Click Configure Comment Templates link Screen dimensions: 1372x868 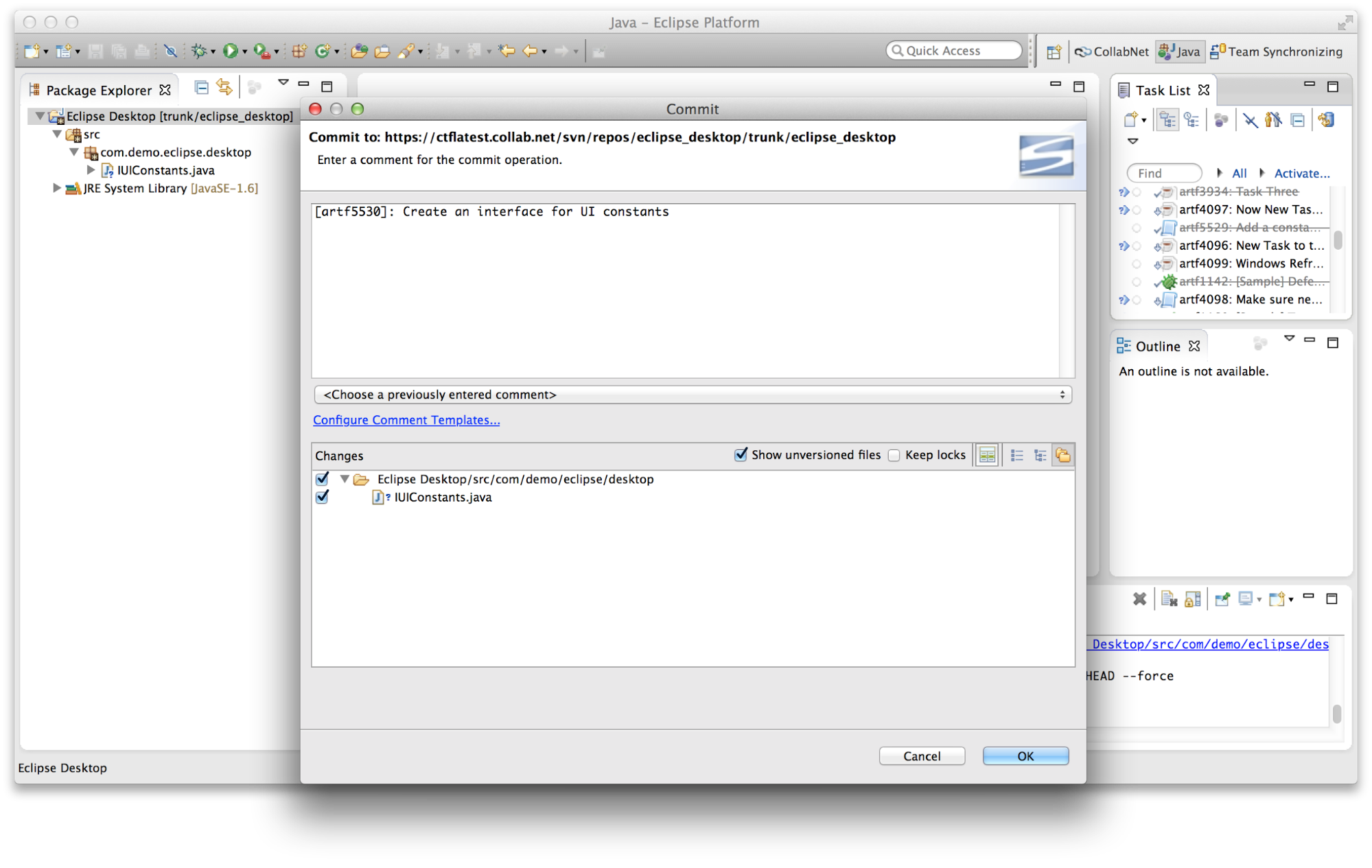click(406, 420)
